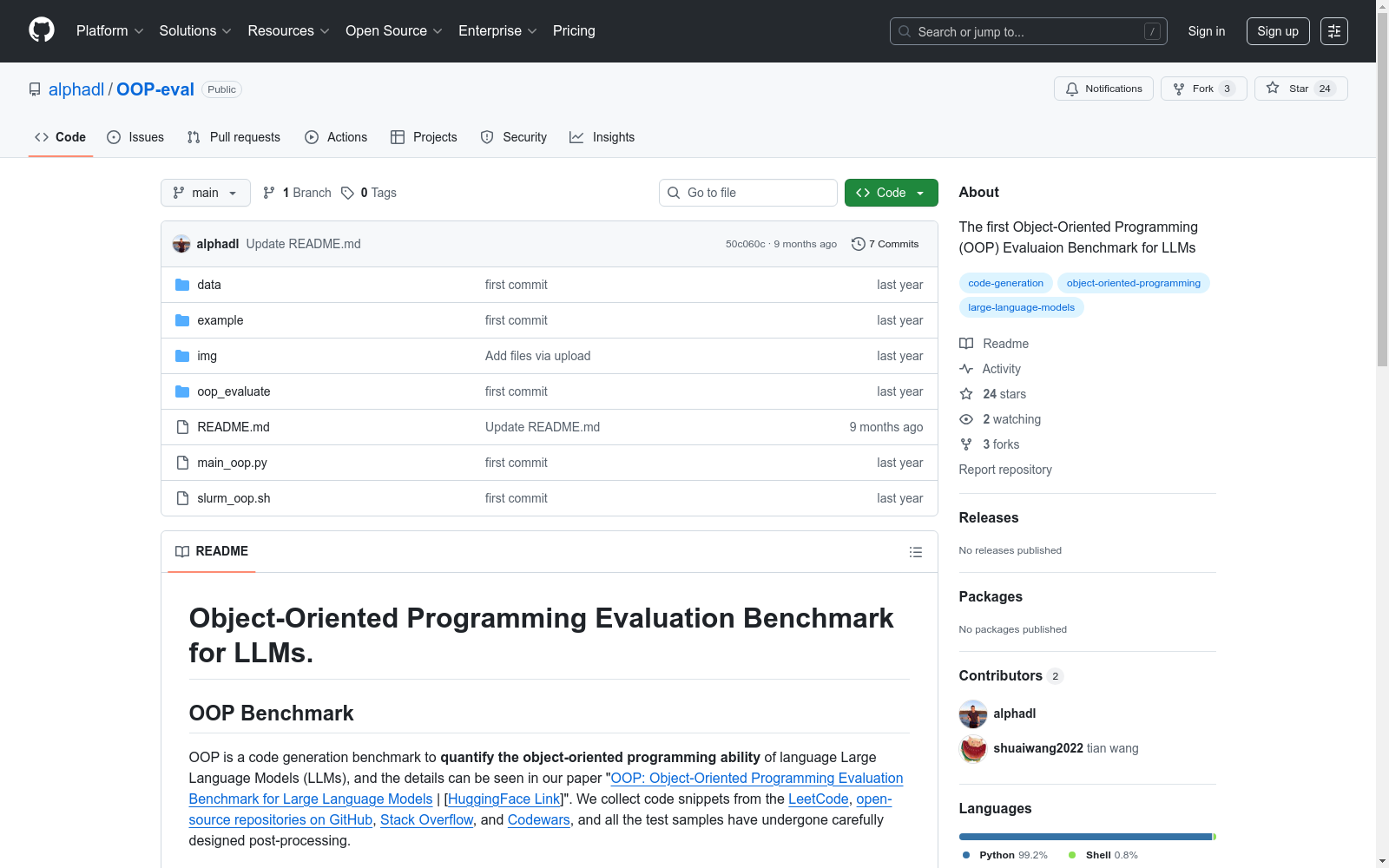
Task: Click the branch icon beside 1 Branch
Action: 269,193
